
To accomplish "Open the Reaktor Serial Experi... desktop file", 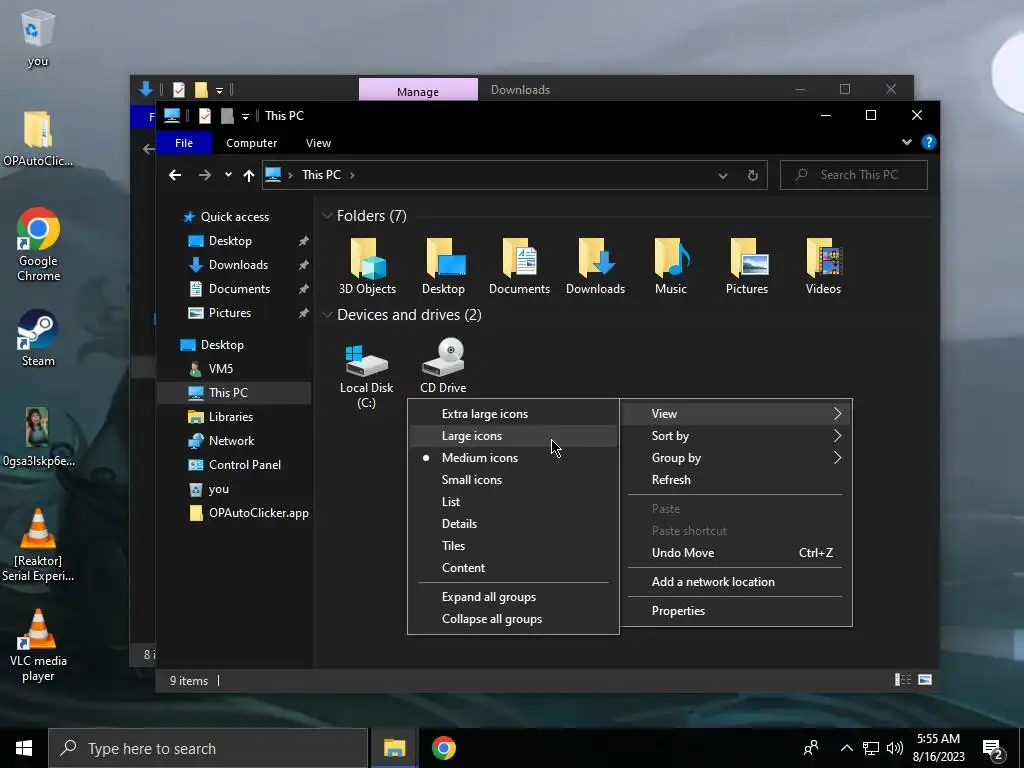I will [x=38, y=545].
